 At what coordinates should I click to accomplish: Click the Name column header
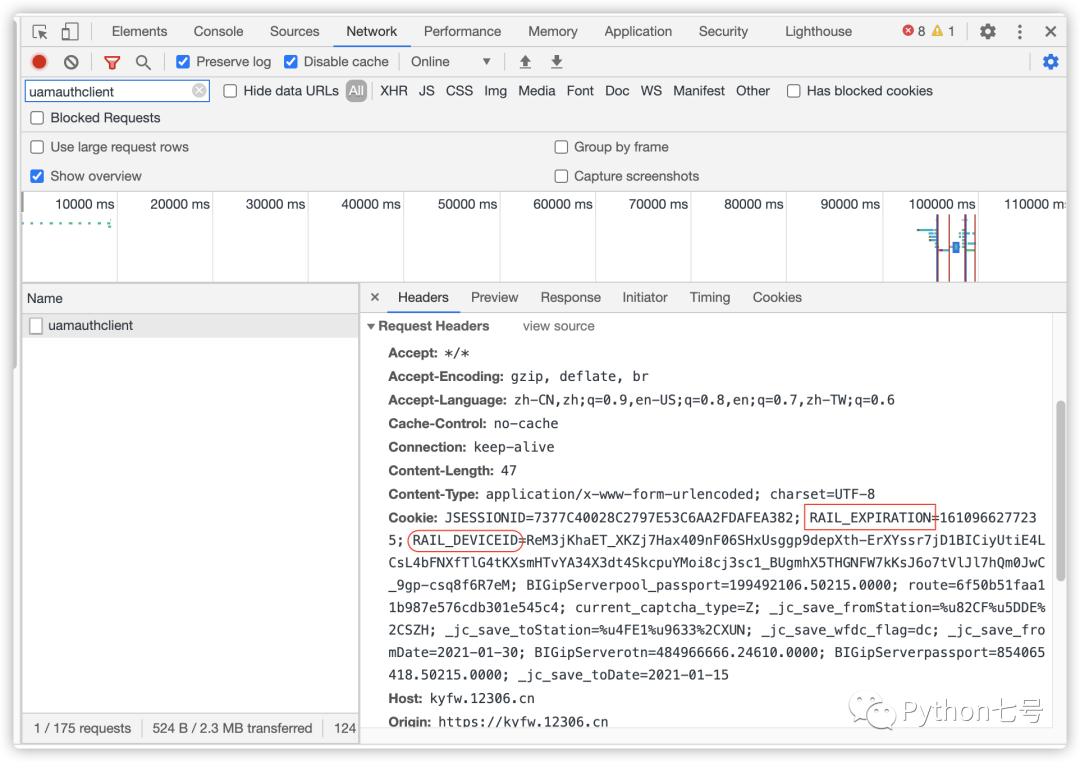click(x=191, y=298)
